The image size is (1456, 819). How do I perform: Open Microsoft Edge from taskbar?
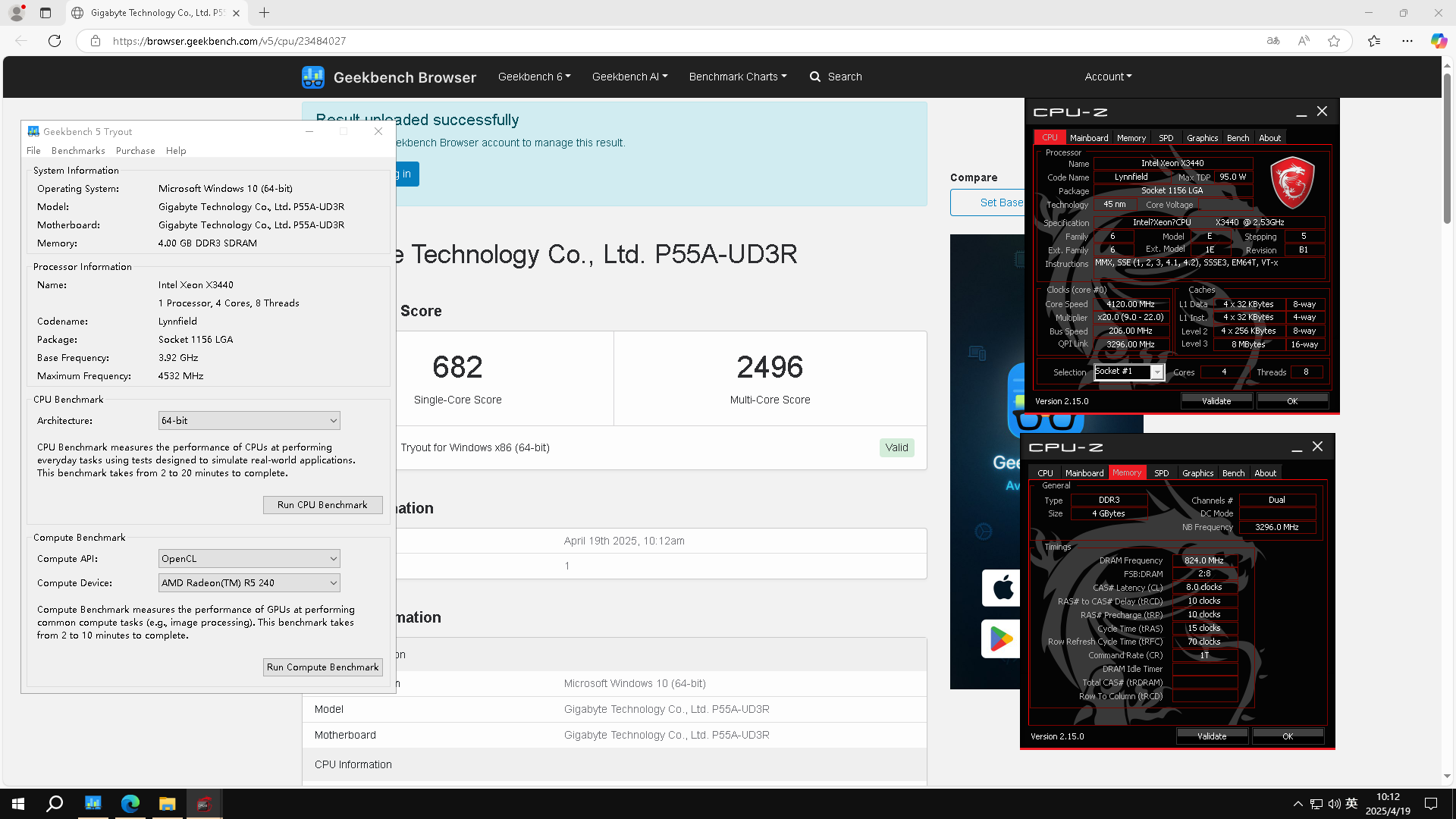pos(130,804)
